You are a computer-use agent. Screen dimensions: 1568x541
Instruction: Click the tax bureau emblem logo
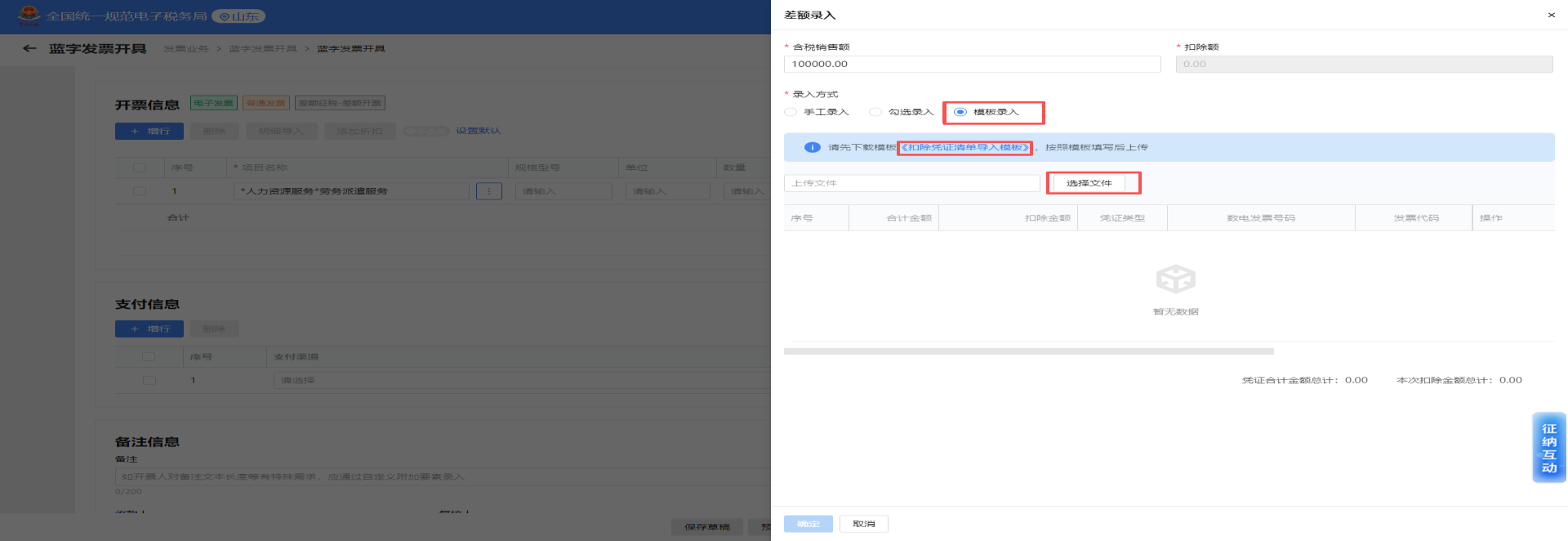[29, 16]
